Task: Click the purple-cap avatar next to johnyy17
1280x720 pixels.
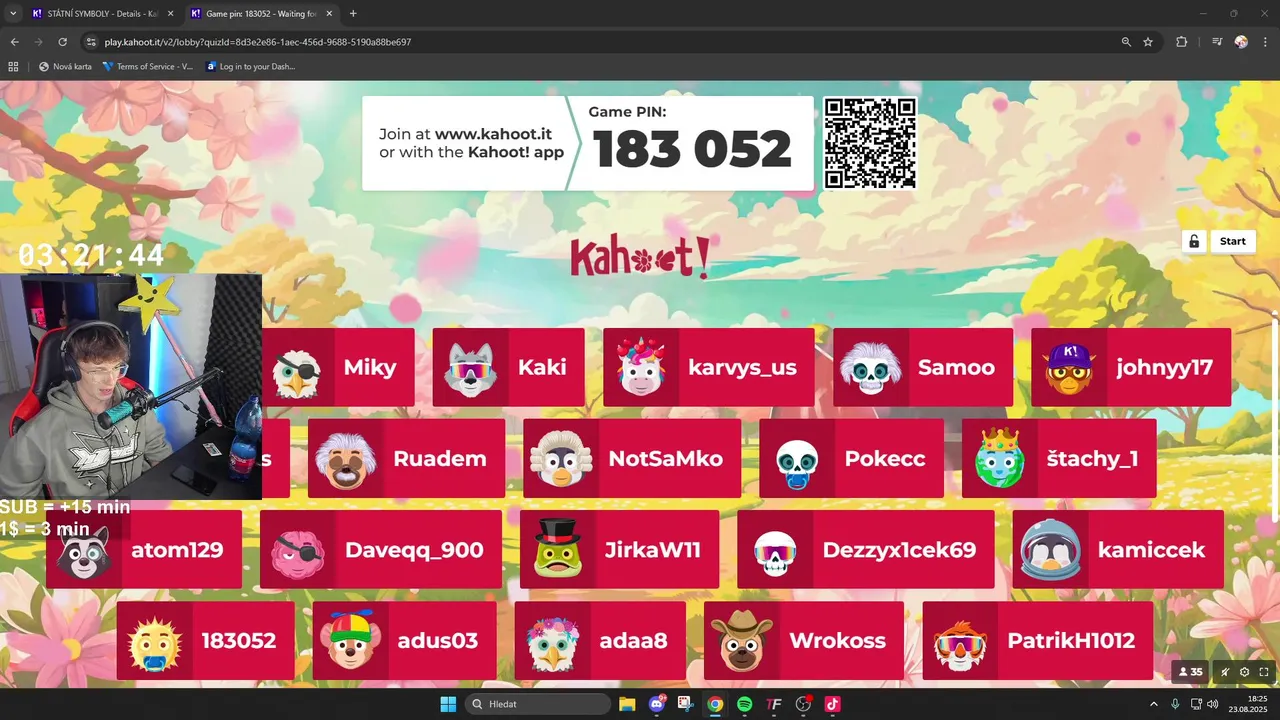Action: pos(1069,367)
